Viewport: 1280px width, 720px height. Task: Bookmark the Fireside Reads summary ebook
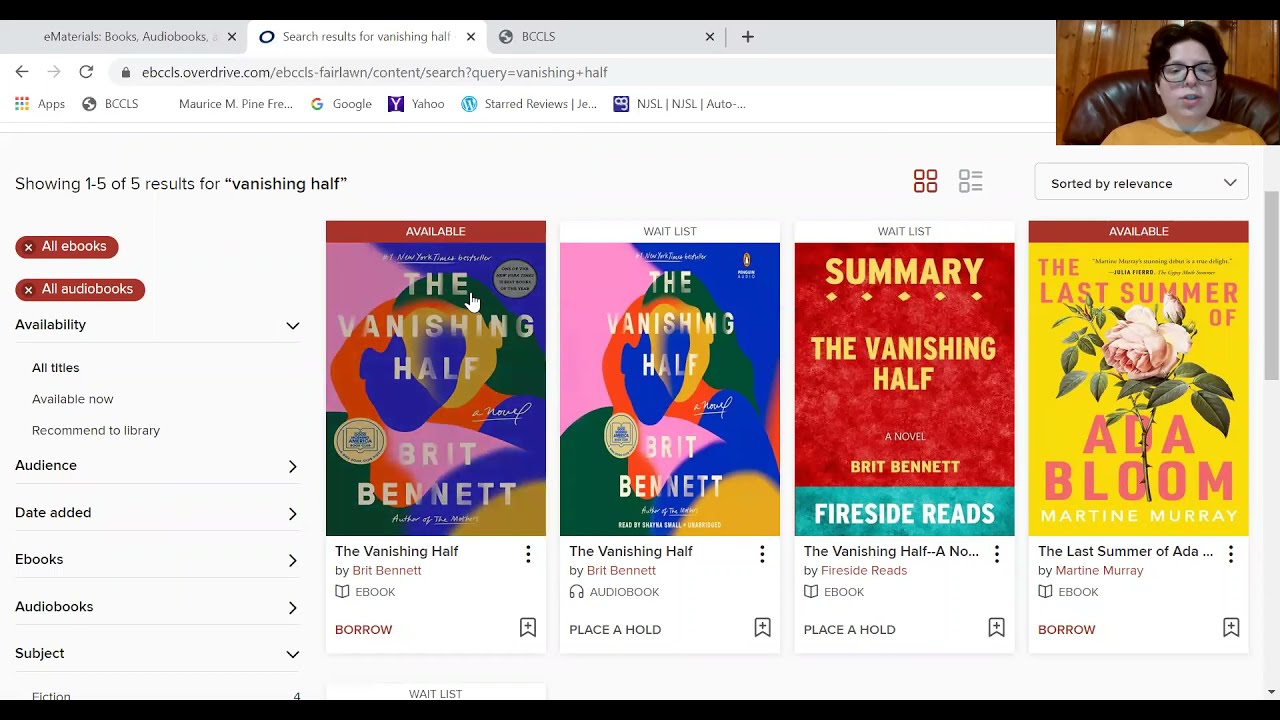[x=996, y=628]
